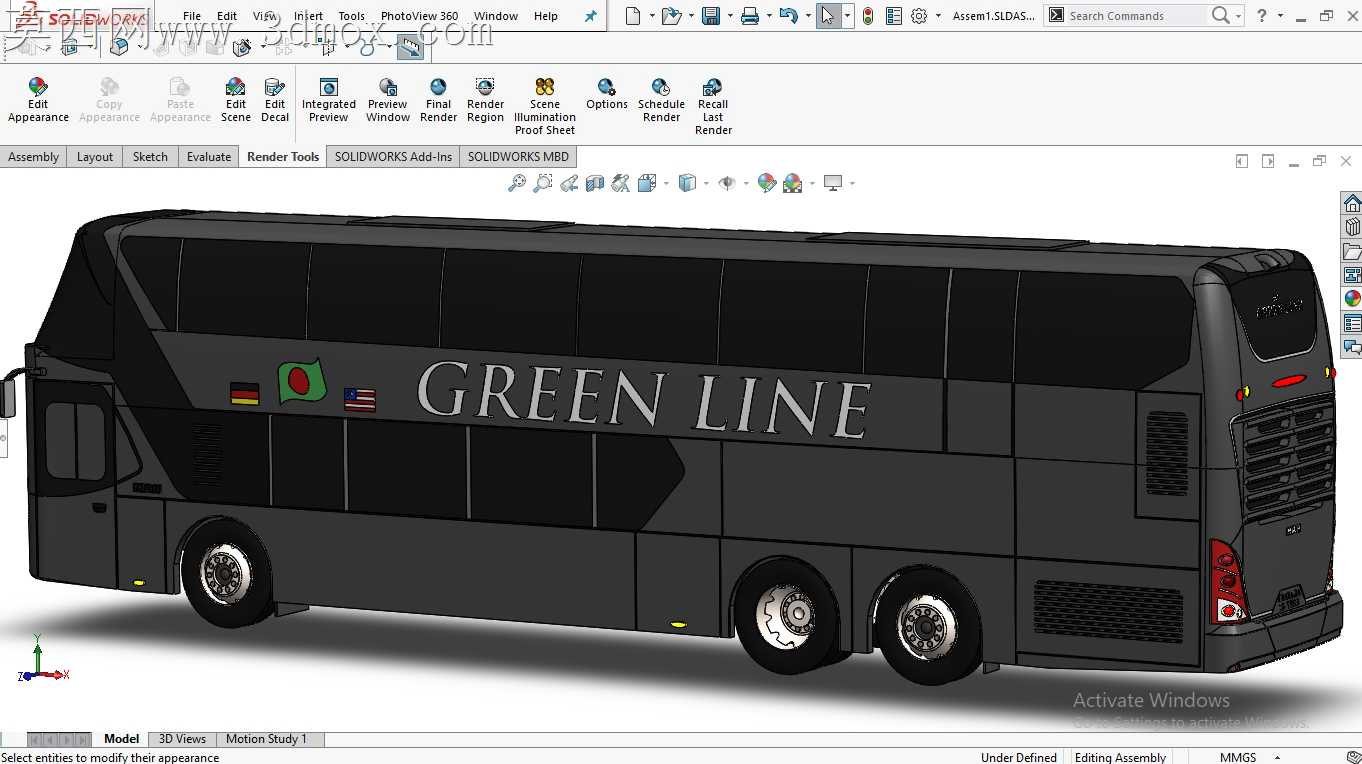
Task: Click the Print icon
Action: (x=750, y=16)
